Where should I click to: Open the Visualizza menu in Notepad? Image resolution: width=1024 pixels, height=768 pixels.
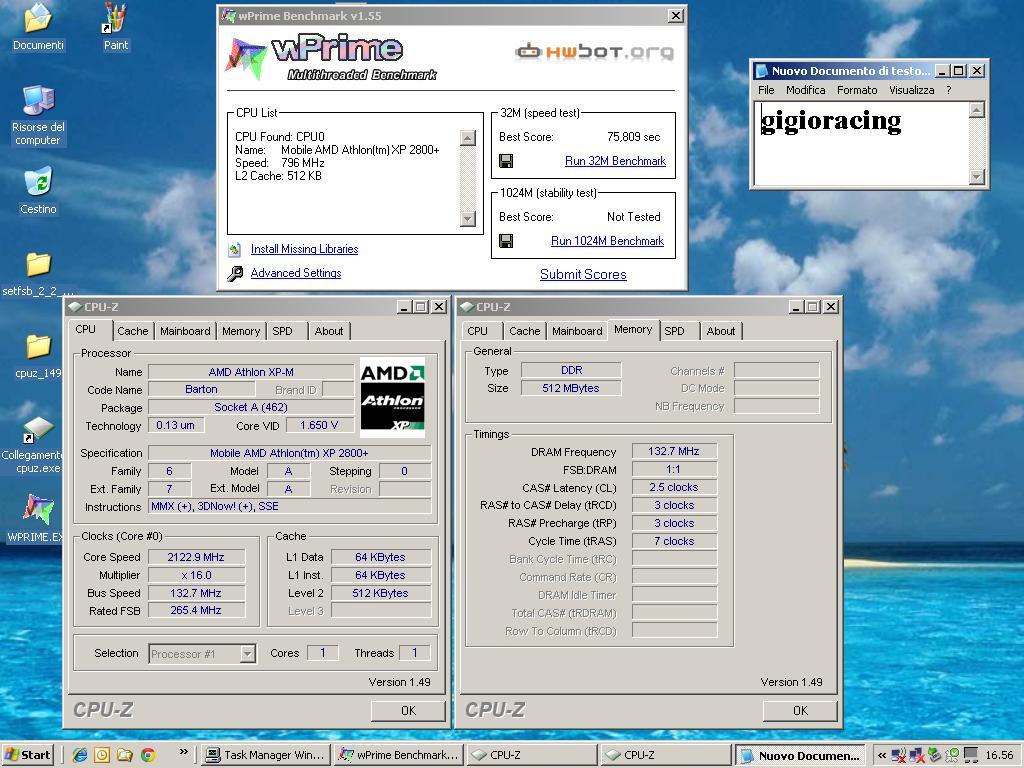tap(911, 90)
